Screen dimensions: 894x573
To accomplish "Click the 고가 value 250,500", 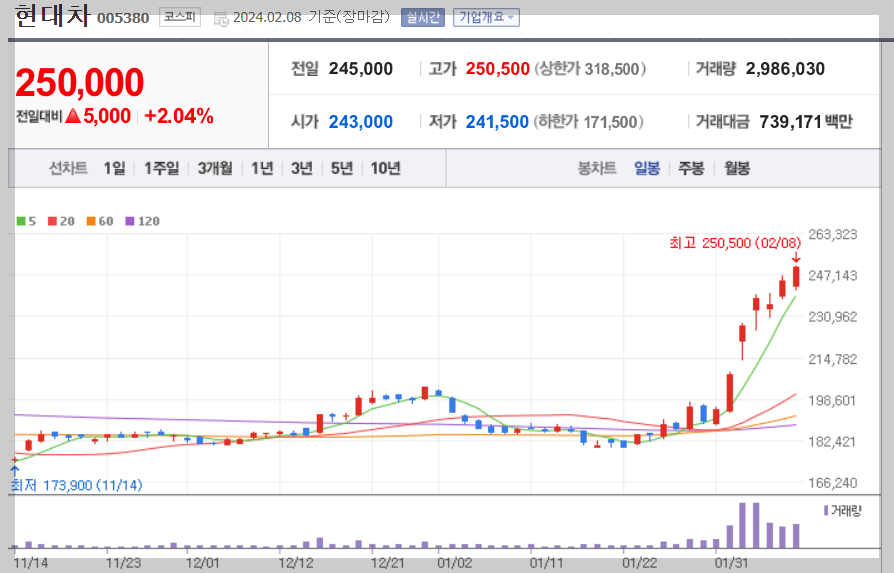I will (497, 69).
